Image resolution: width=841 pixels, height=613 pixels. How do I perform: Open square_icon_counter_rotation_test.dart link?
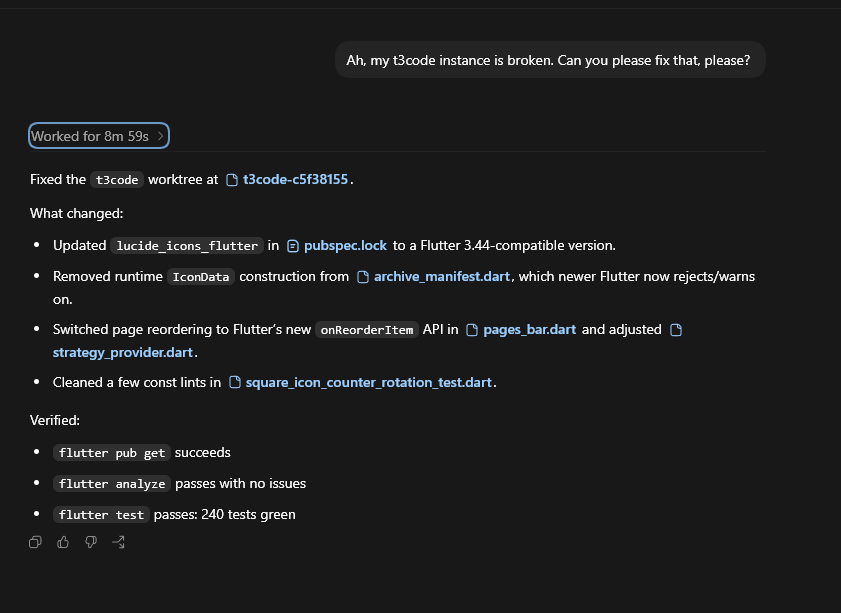point(369,382)
